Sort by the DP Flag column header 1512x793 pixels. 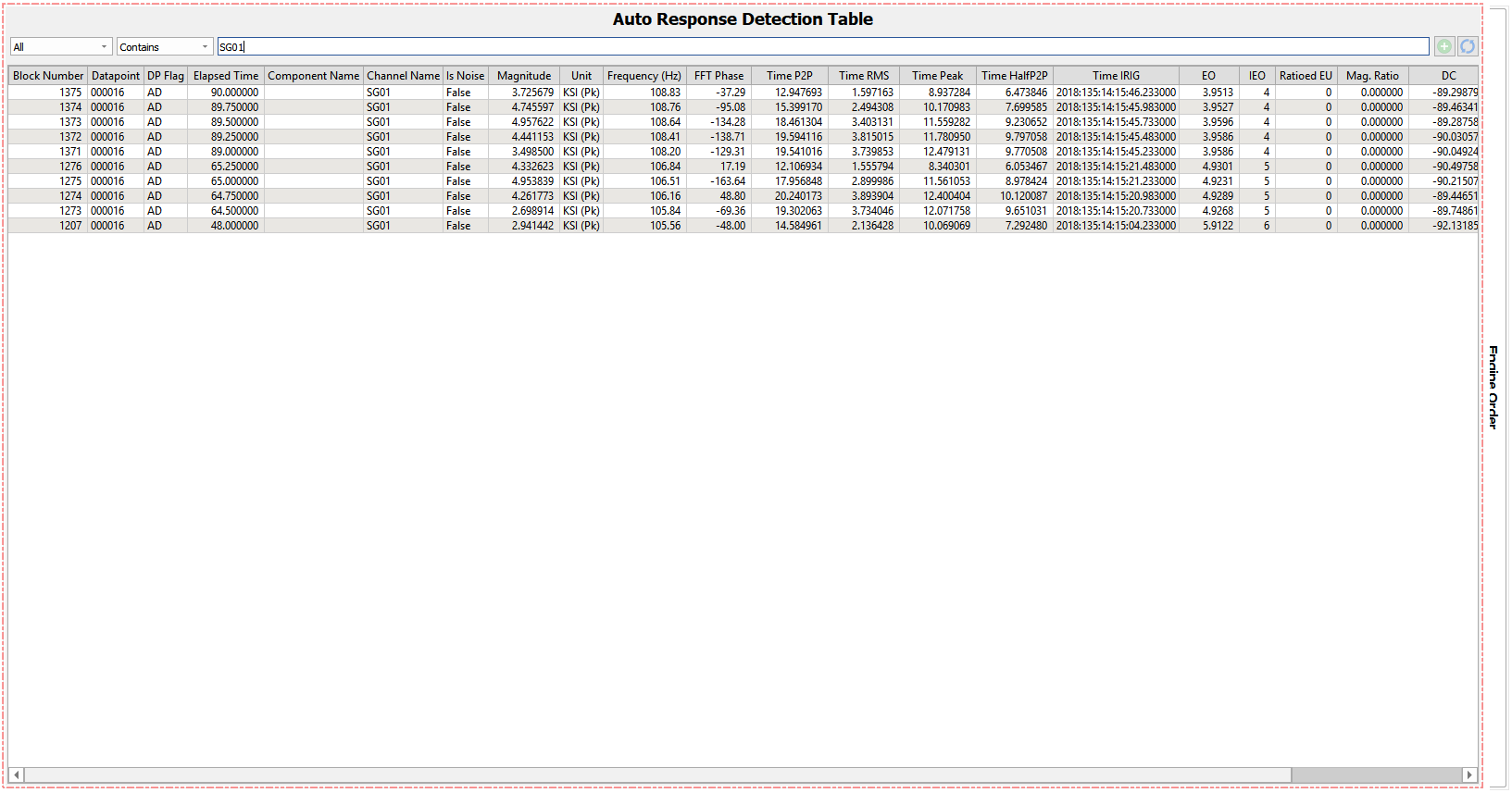tap(166, 76)
